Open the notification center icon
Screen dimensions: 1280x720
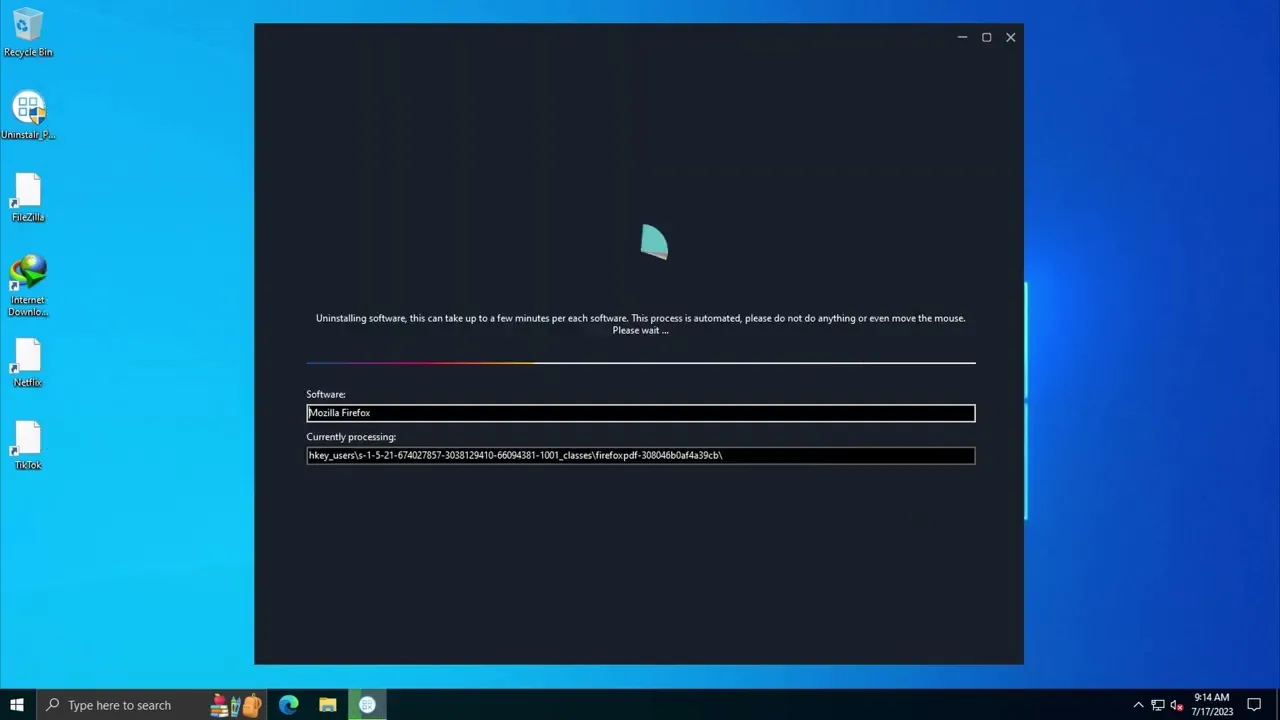1254,705
